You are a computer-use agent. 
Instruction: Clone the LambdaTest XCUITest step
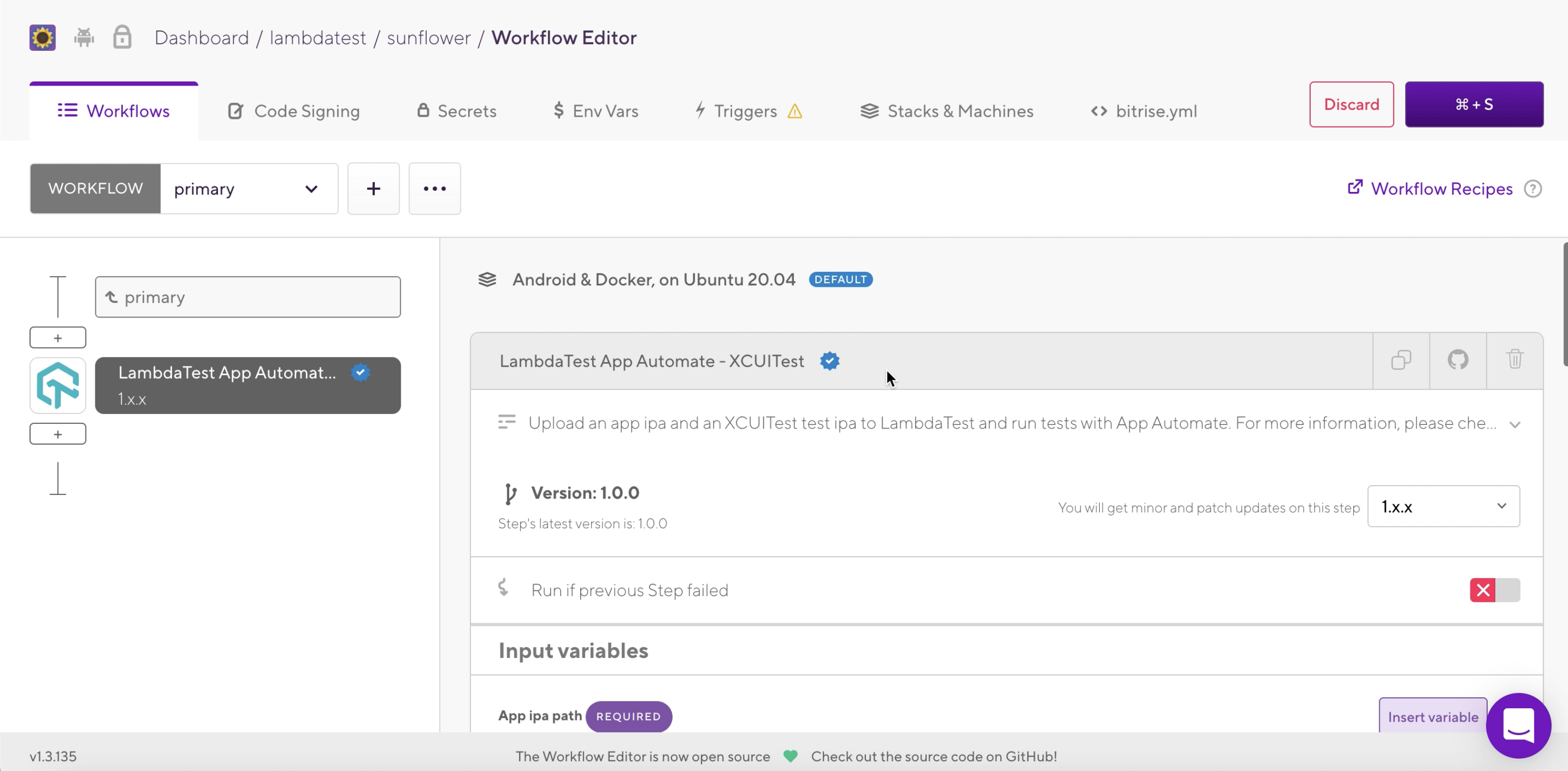tap(1401, 360)
